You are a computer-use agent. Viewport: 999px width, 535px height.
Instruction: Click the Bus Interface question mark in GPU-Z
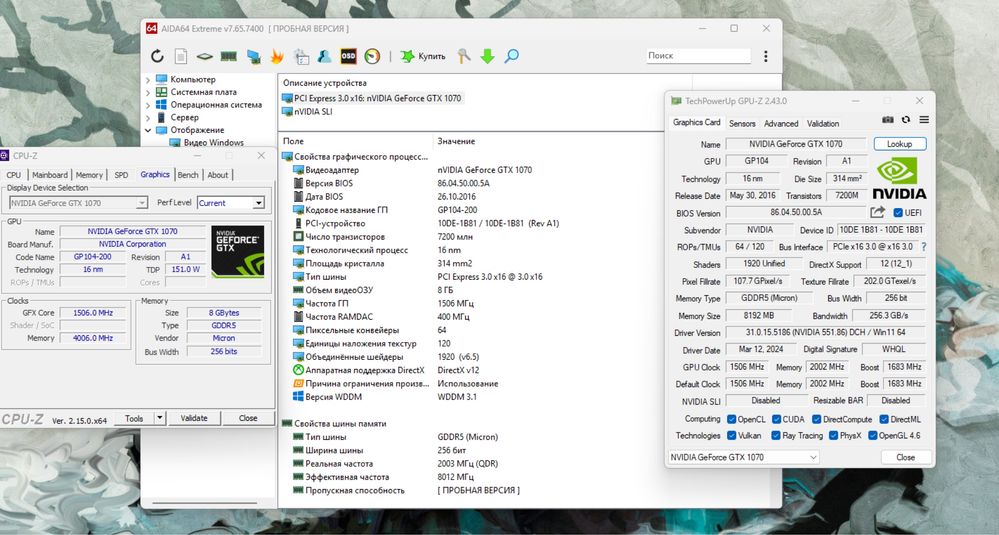pyautogui.click(x=923, y=246)
